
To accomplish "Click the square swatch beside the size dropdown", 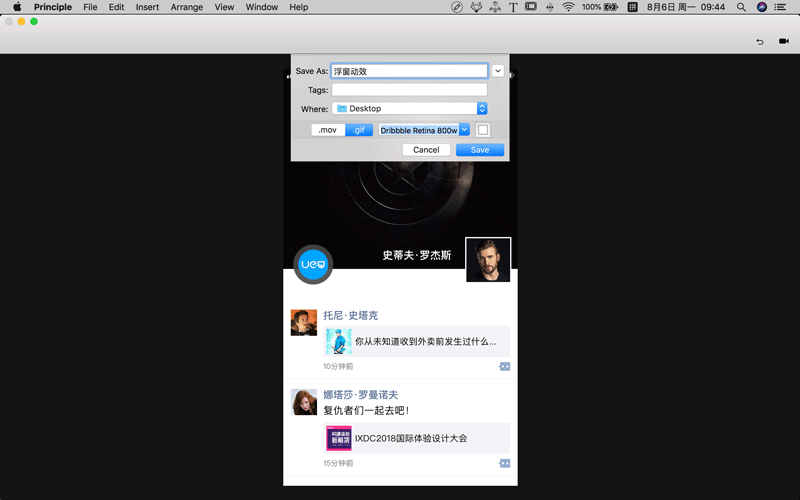I will 483,130.
